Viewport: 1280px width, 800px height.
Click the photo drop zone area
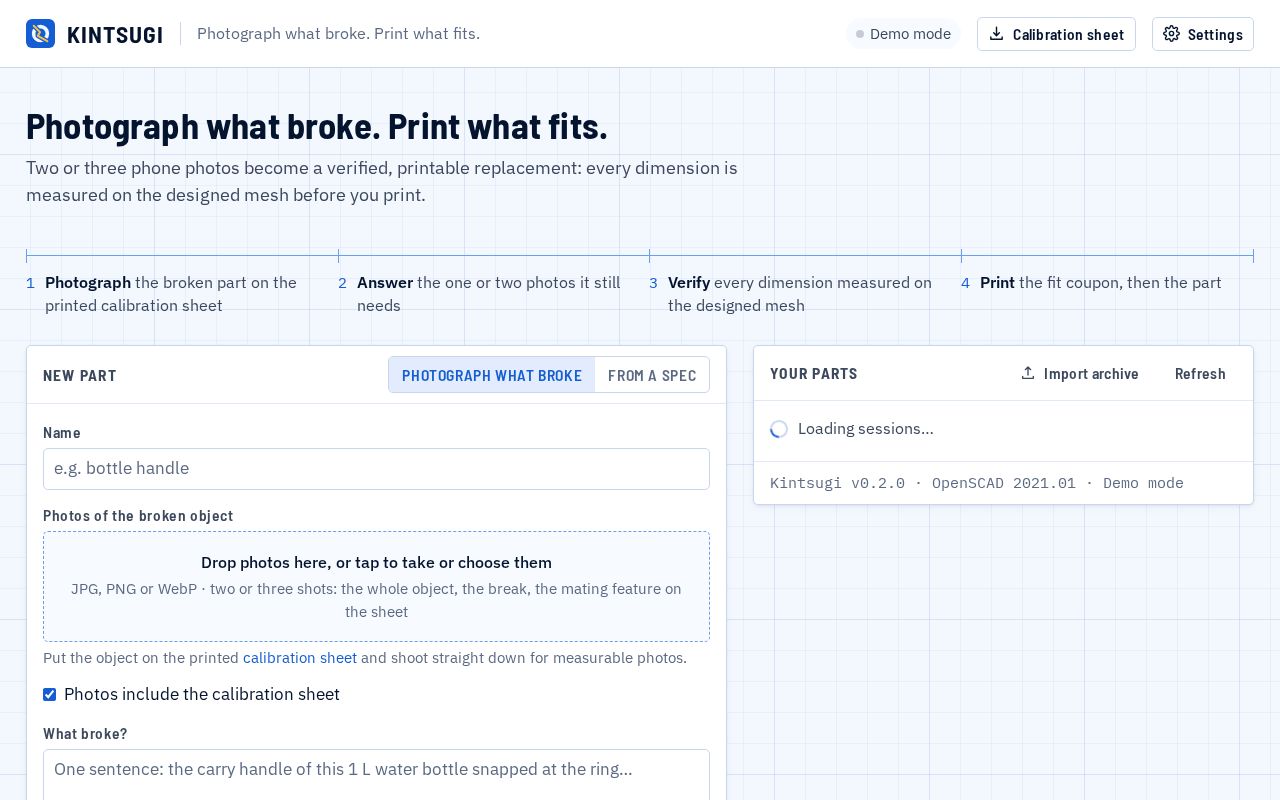click(x=376, y=586)
